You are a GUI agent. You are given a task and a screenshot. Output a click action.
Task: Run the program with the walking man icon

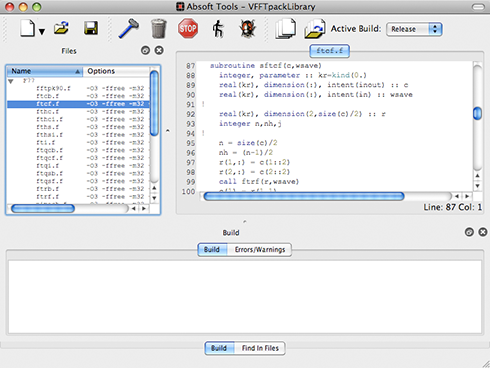[218, 29]
